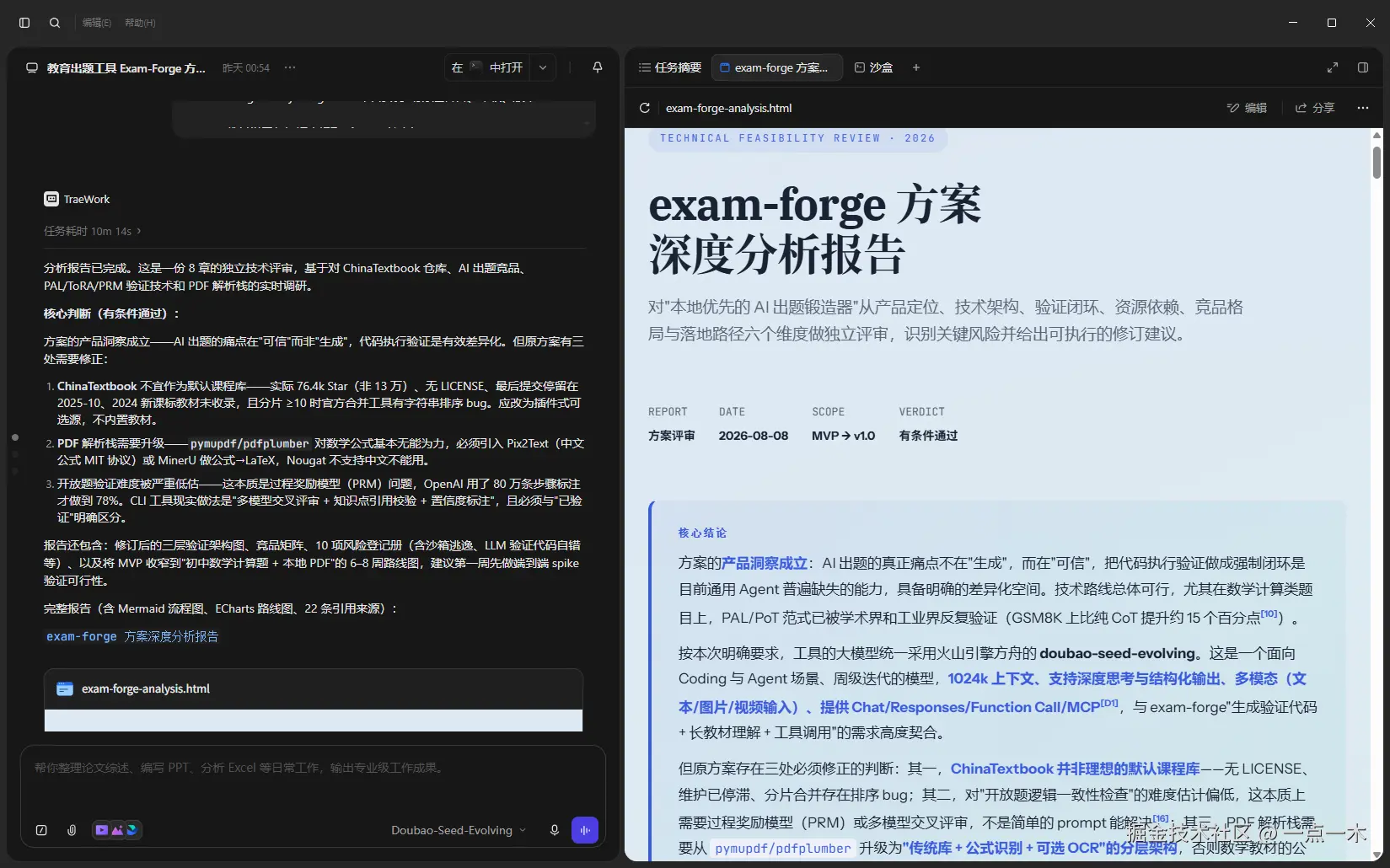
Task: Click the TraeWork sender name
Action: pyautogui.click(x=87, y=199)
